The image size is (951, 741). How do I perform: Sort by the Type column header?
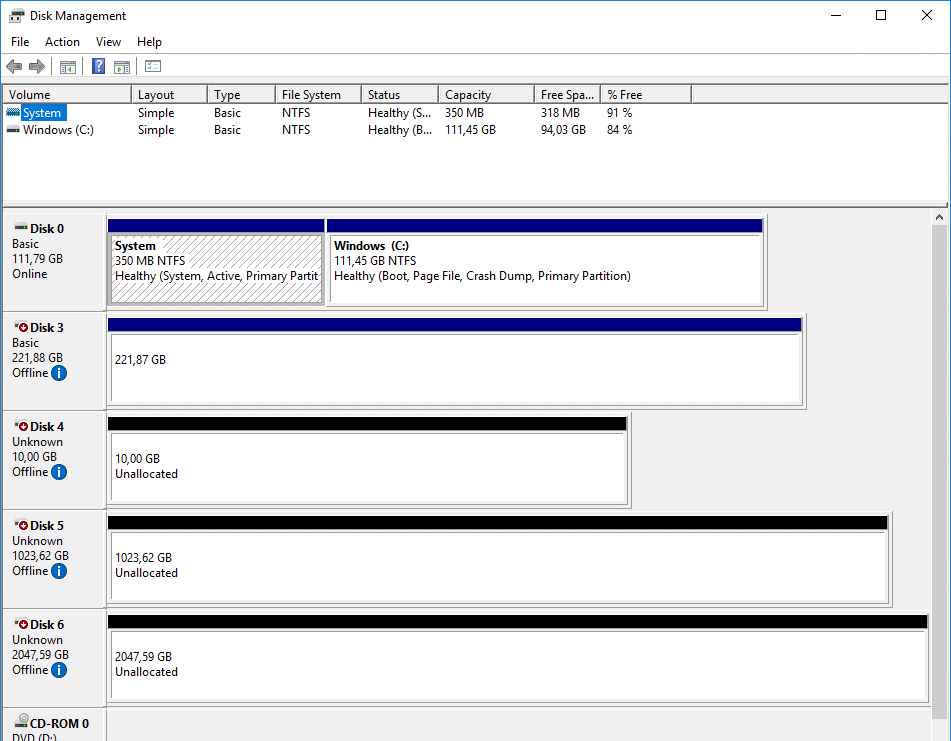pyautogui.click(x=241, y=95)
